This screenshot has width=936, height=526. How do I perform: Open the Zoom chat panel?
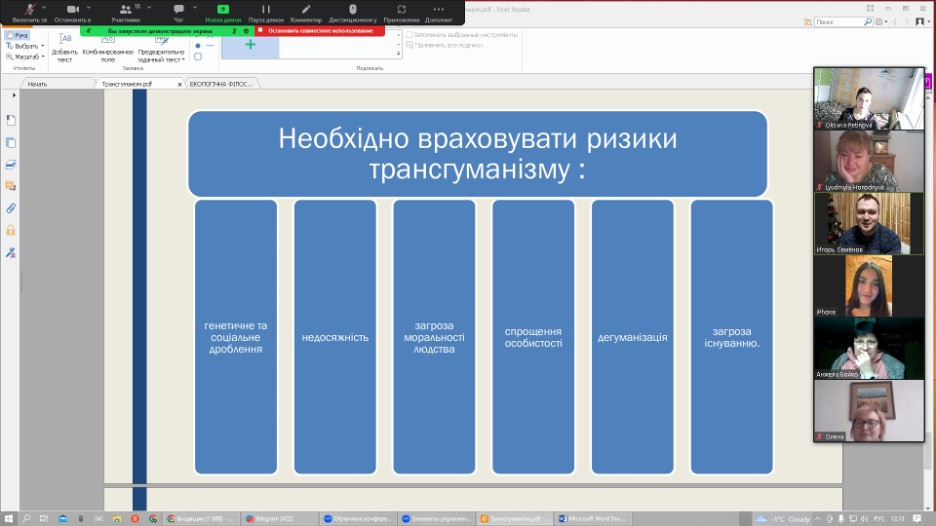pos(178,13)
